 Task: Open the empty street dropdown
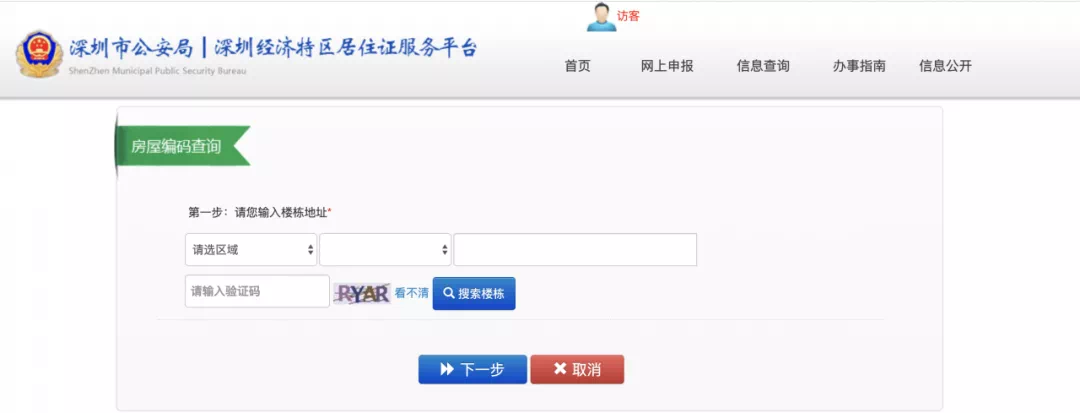385,250
